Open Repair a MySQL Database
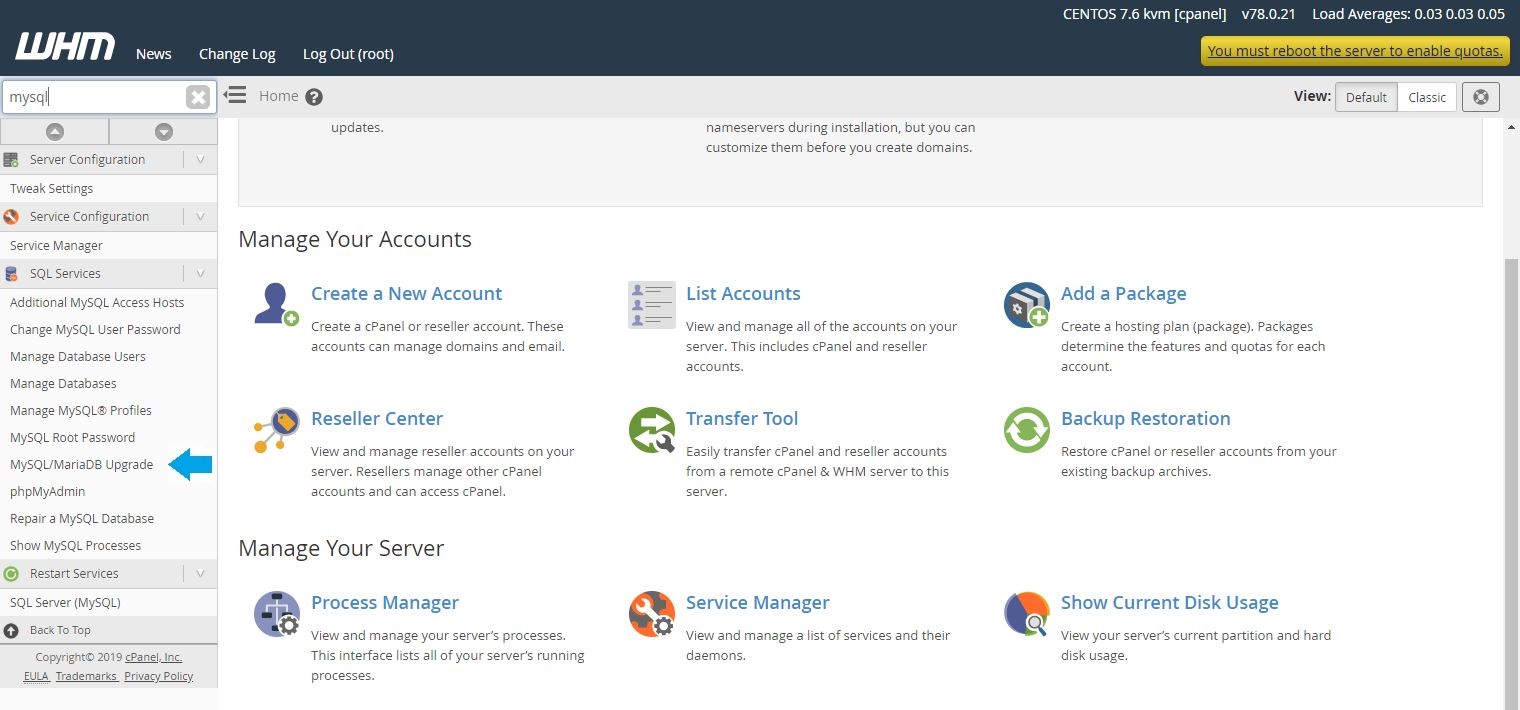 pos(82,519)
